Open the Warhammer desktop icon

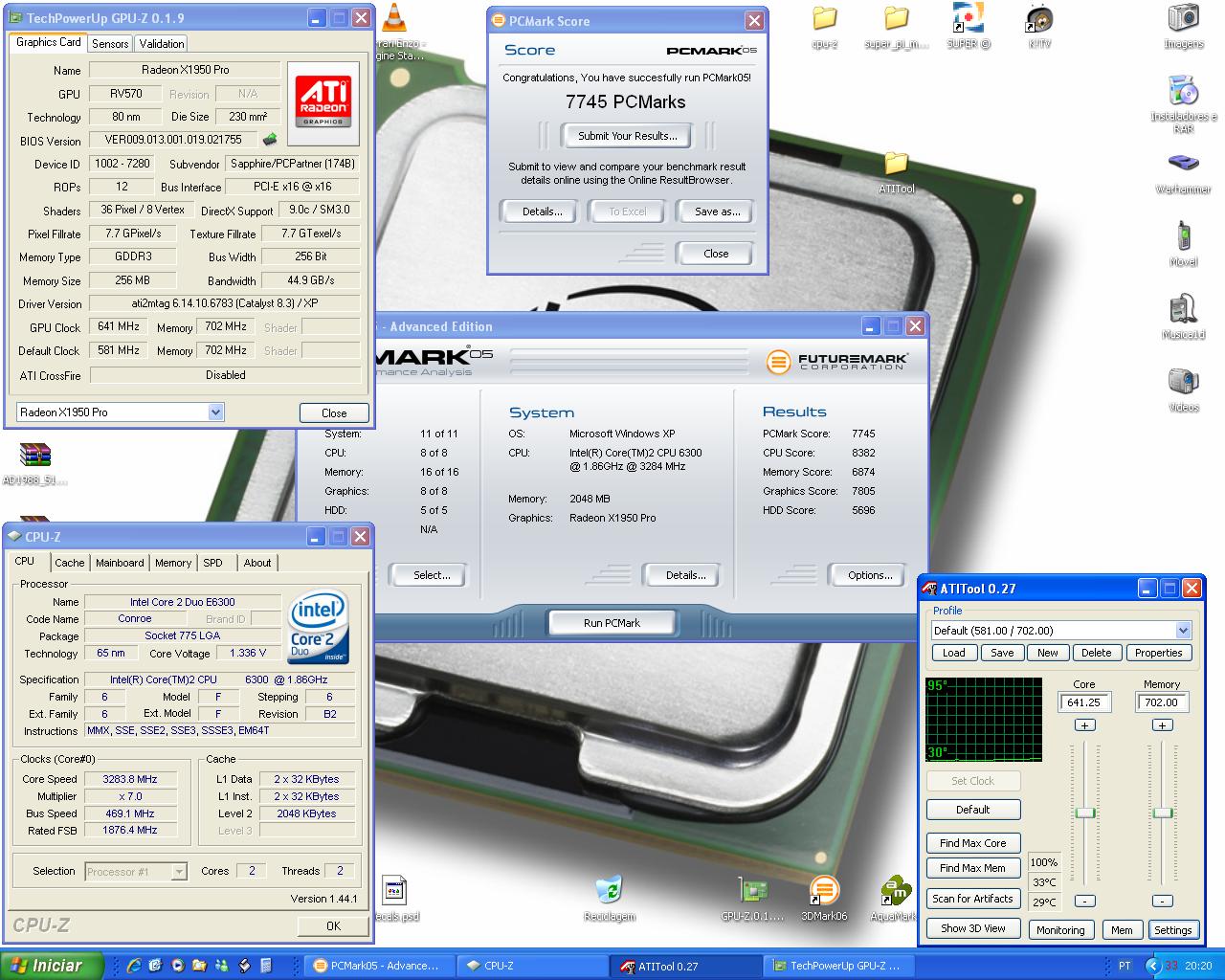pyautogui.click(x=1184, y=170)
